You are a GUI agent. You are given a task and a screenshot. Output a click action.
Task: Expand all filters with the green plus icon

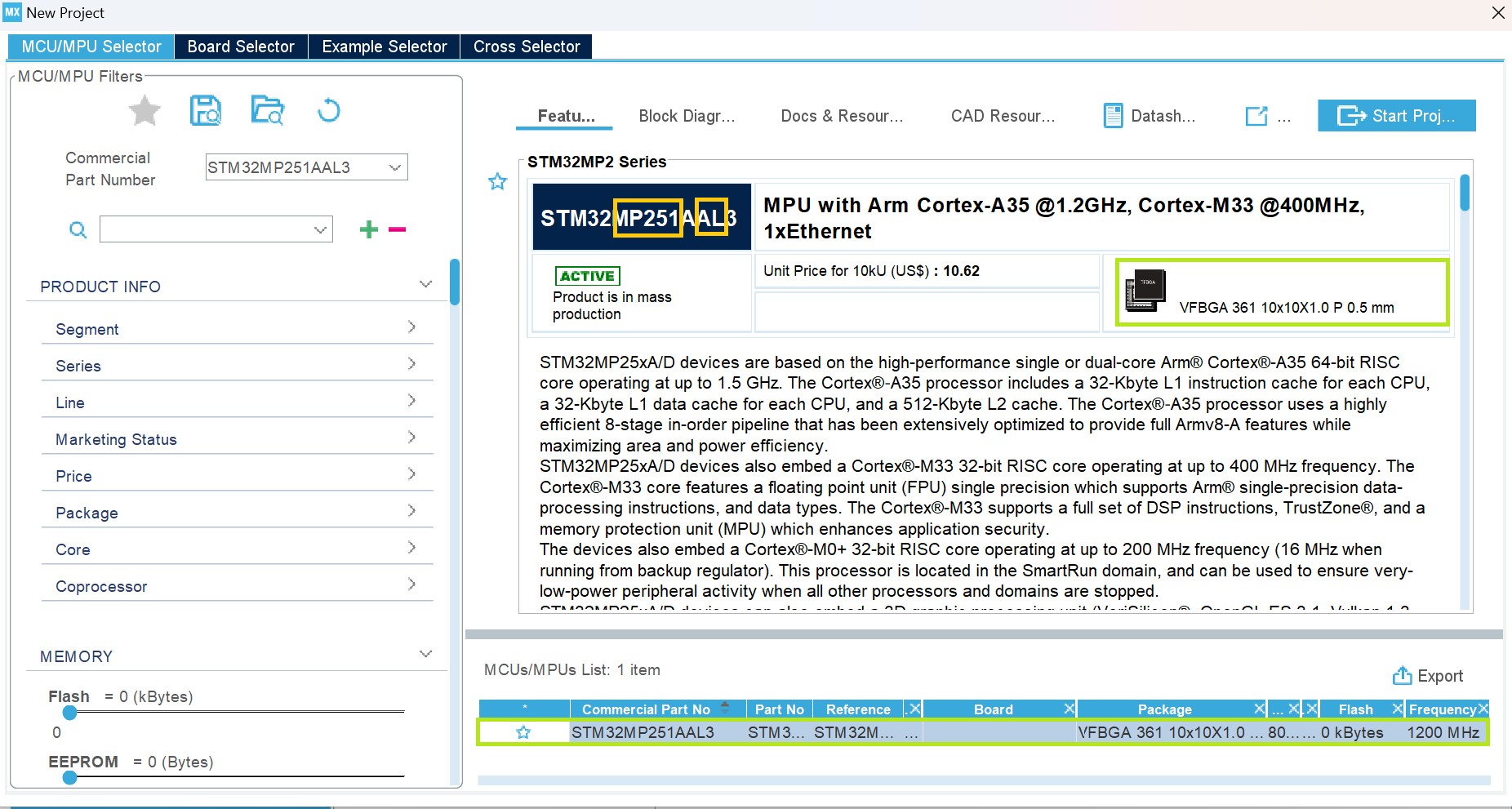point(369,229)
